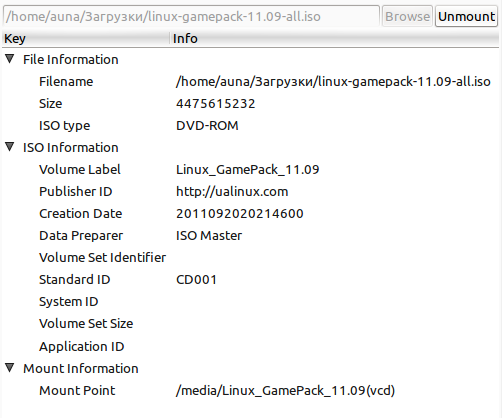This screenshot has height=418, width=502.
Task: Click the /media/Linux_GamePack_11.09(vcd) mount point value
Action: (x=285, y=391)
